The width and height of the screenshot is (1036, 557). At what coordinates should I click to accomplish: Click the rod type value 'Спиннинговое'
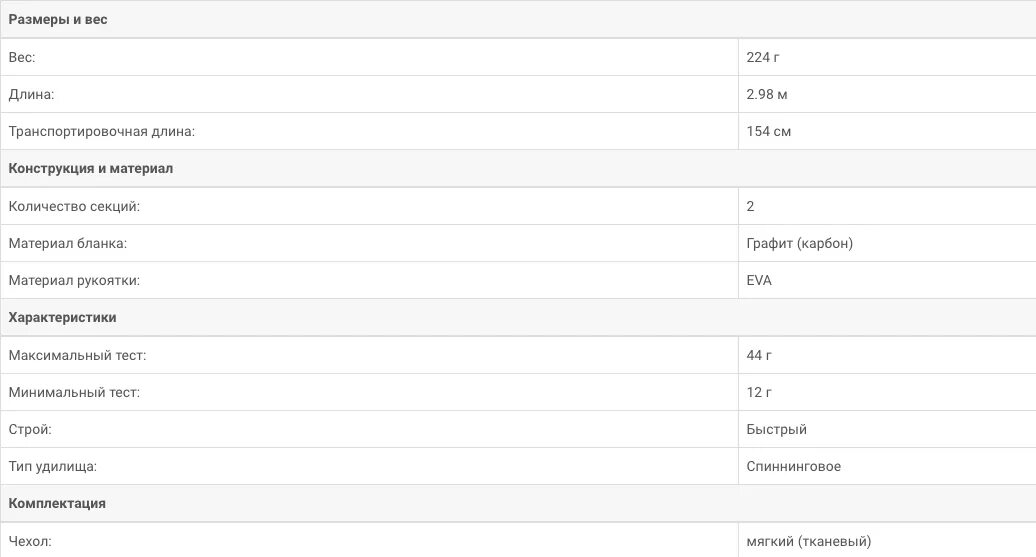(794, 466)
